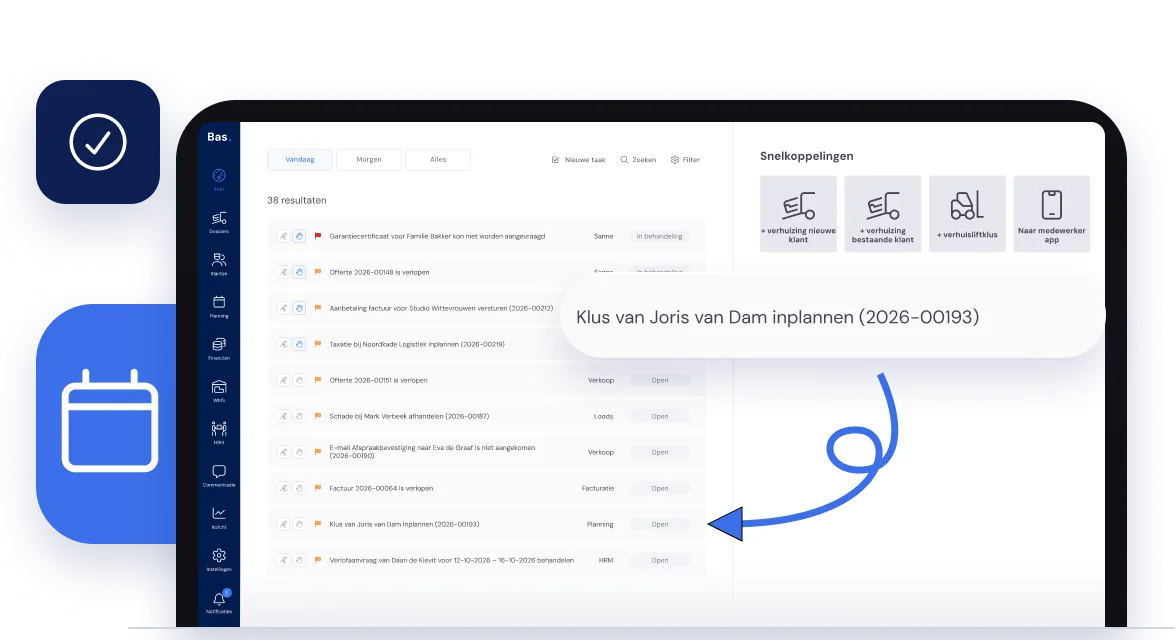Open Dossiers in the sidebar
This screenshot has width=1176, height=640.
point(219,222)
